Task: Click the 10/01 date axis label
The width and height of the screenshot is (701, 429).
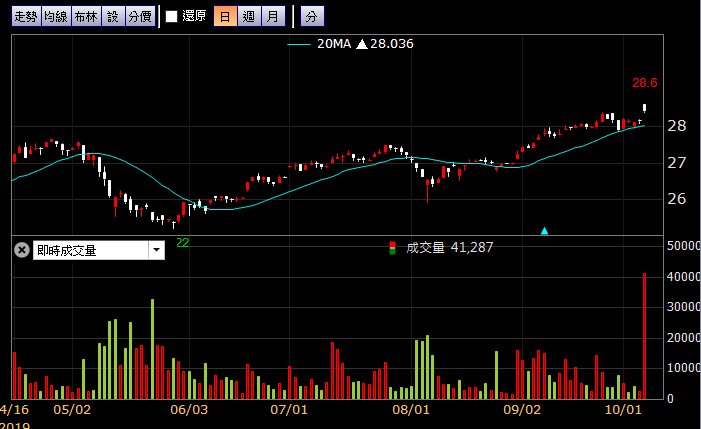Action: pyautogui.click(x=623, y=410)
